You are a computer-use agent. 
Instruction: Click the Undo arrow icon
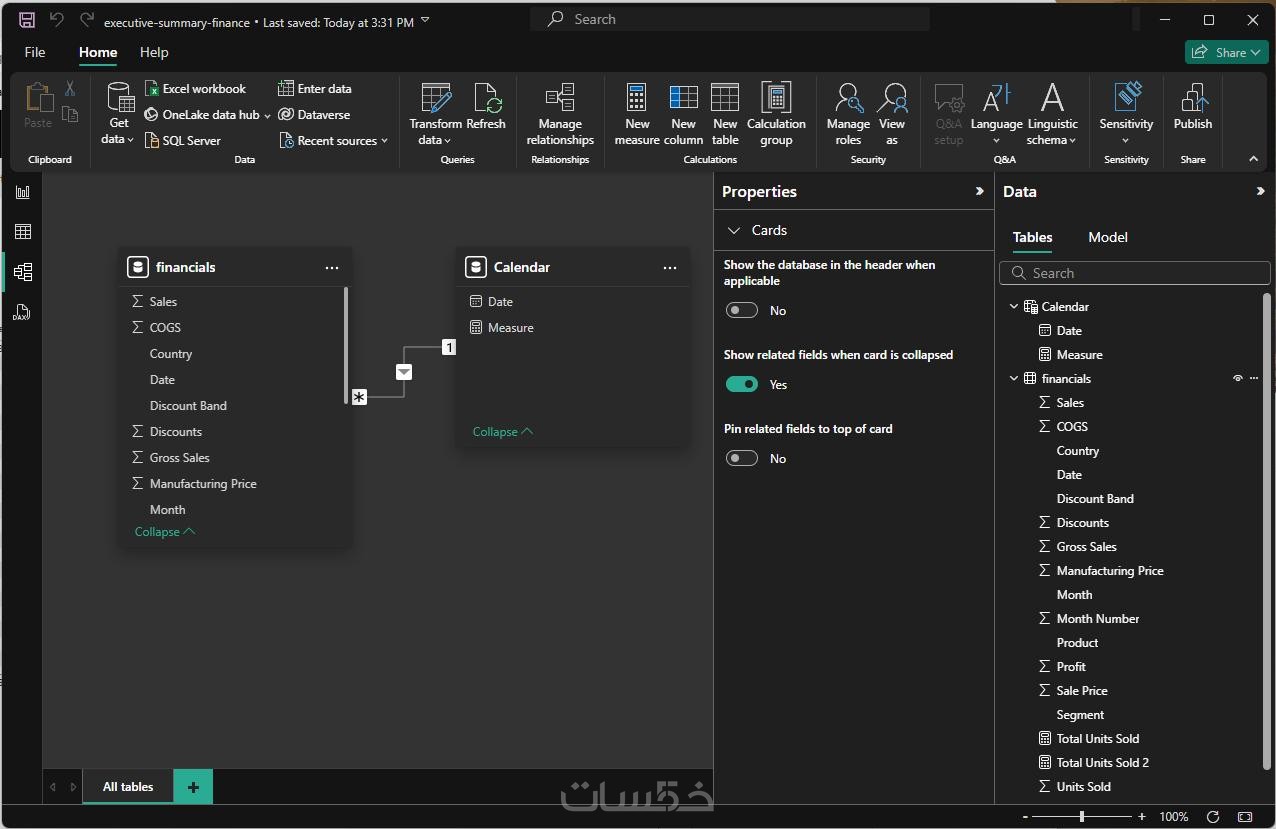56,20
